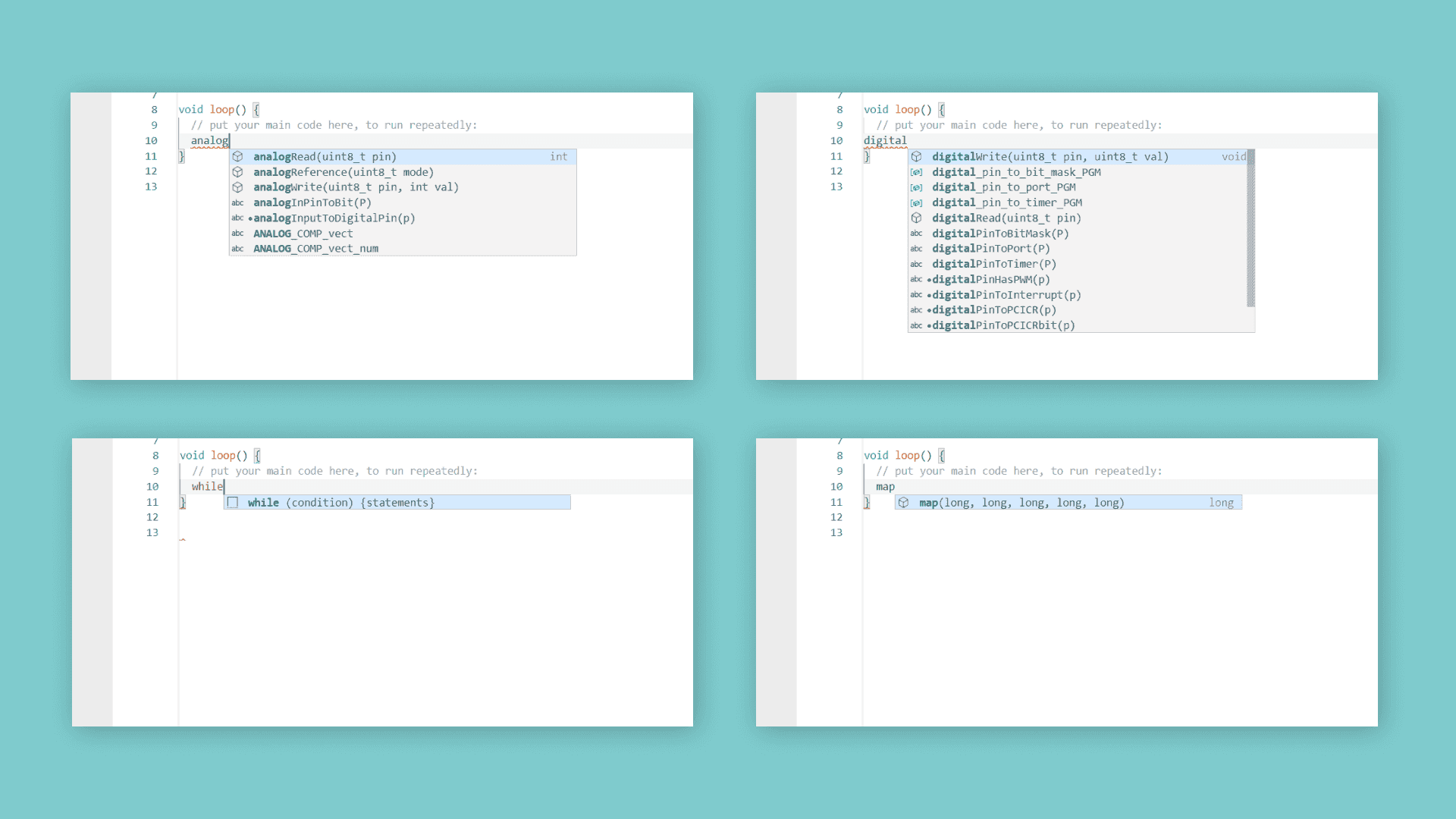Select digitalPinHasPWM(p) completion item
This screenshot has height=819, width=1456.
point(990,279)
